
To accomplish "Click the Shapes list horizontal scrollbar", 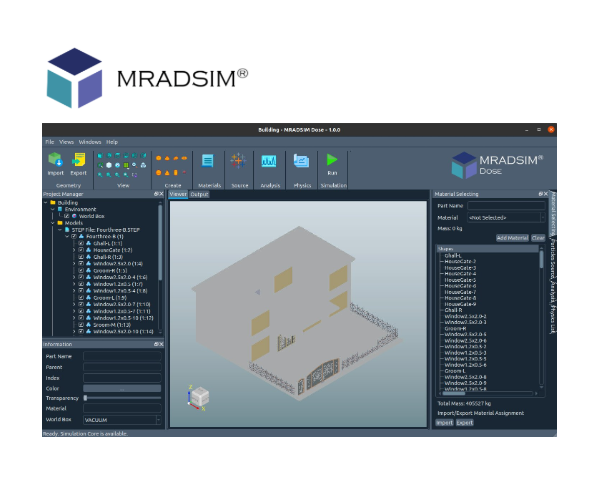I will [x=487, y=393].
